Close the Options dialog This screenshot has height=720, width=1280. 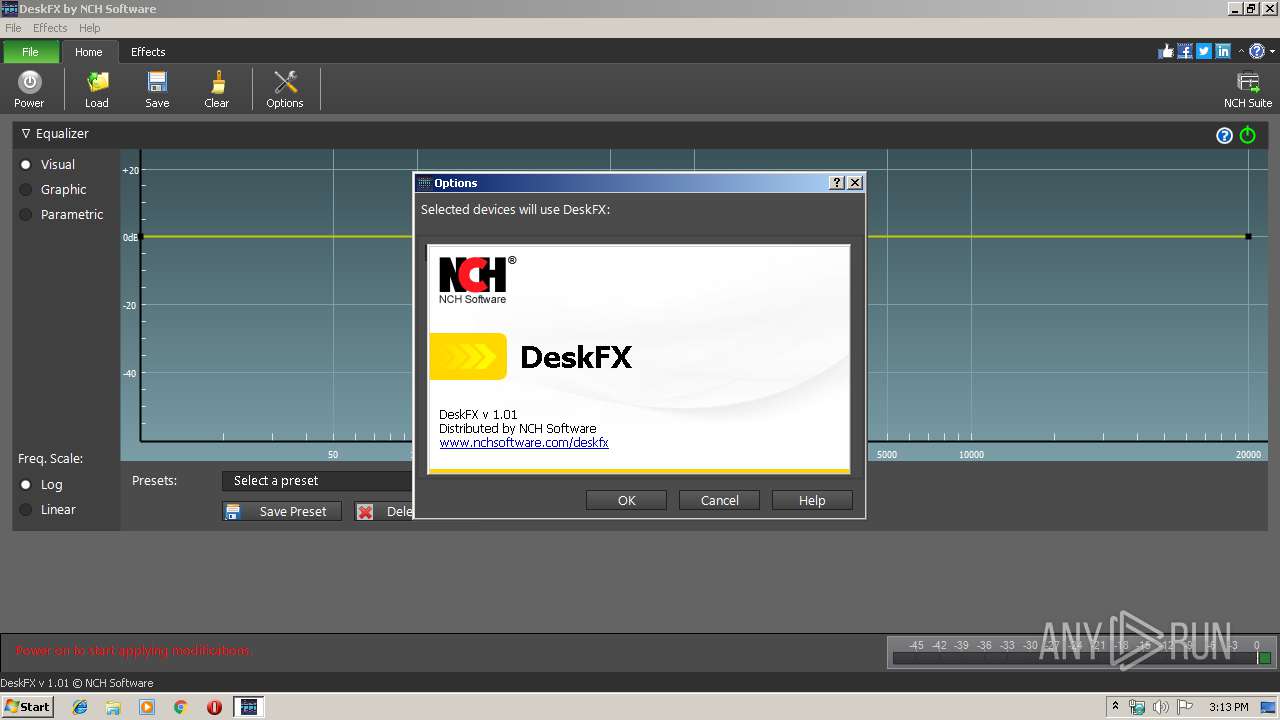pyautogui.click(x=854, y=183)
